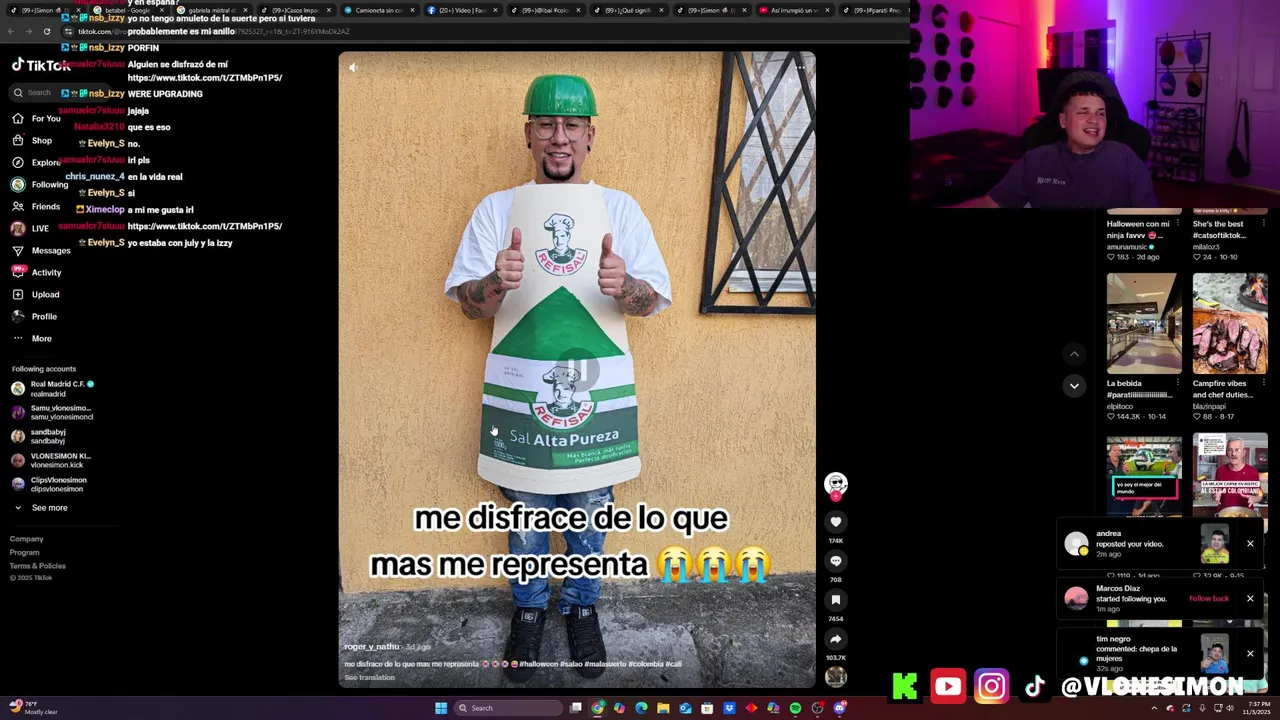Click the Windows taskbar Search box
1280x720 pixels.
point(506,708)
